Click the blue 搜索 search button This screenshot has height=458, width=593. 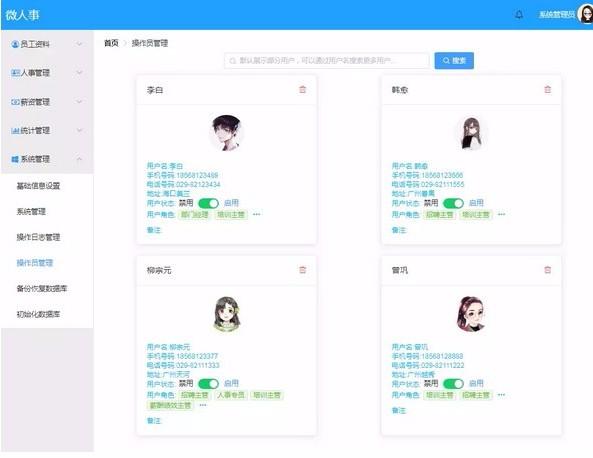coord(454,61)
